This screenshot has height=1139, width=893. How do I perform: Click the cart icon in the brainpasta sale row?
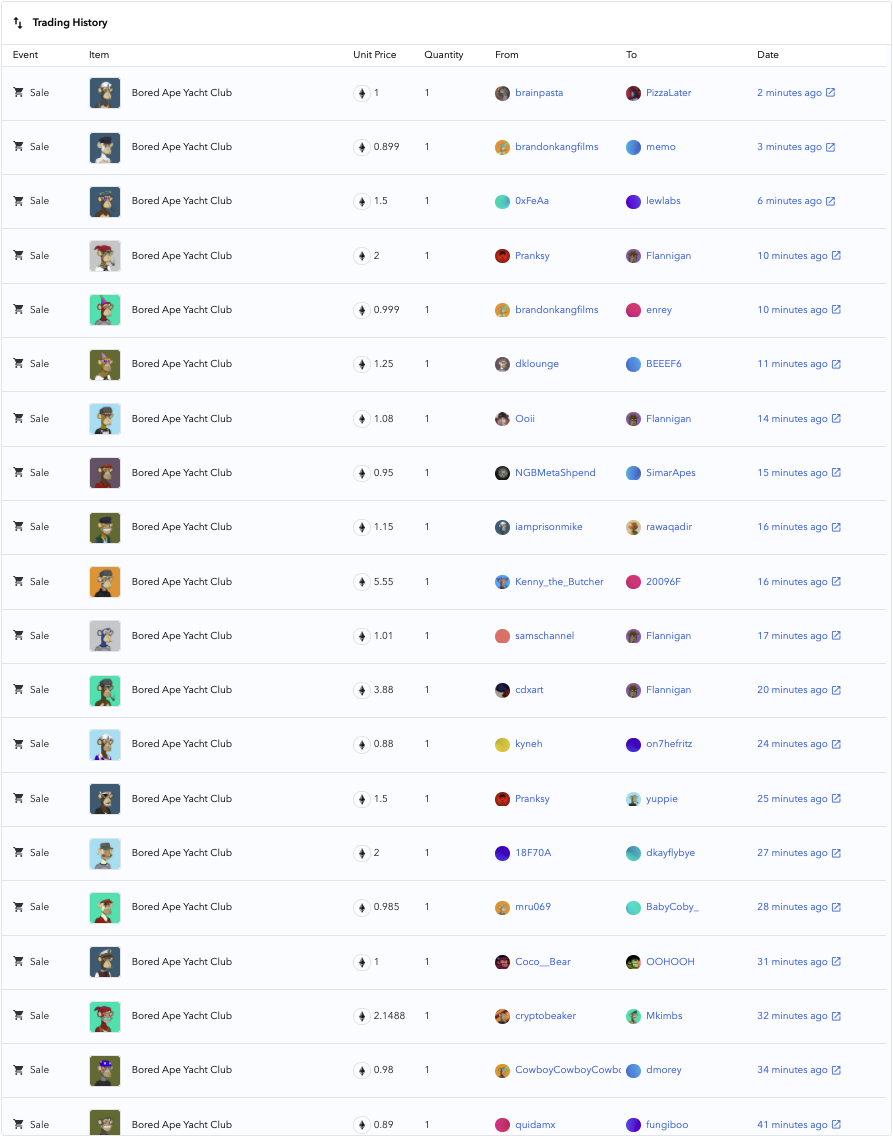coord(18,92)
